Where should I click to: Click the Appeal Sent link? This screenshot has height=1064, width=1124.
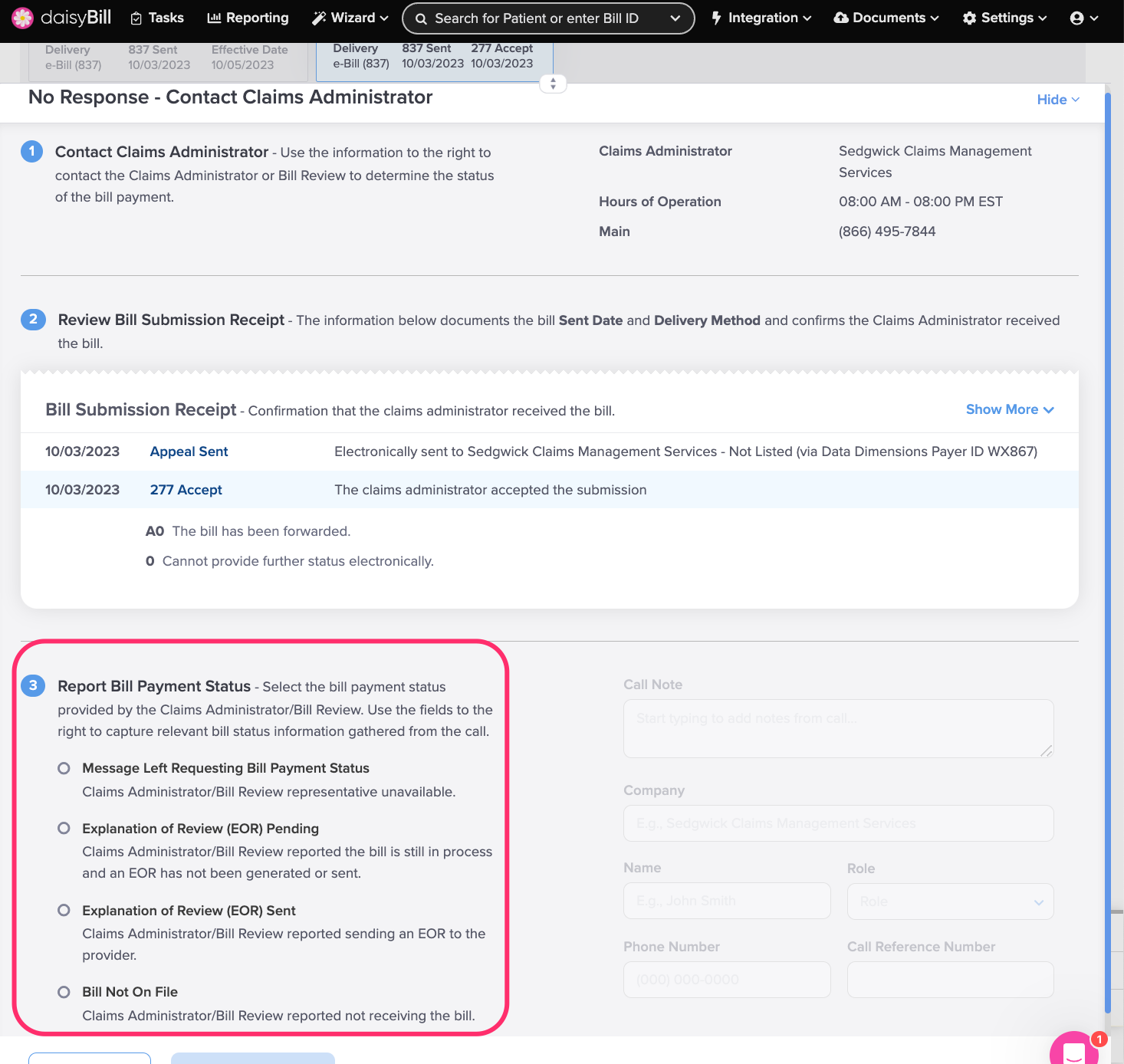click(189, 452)
